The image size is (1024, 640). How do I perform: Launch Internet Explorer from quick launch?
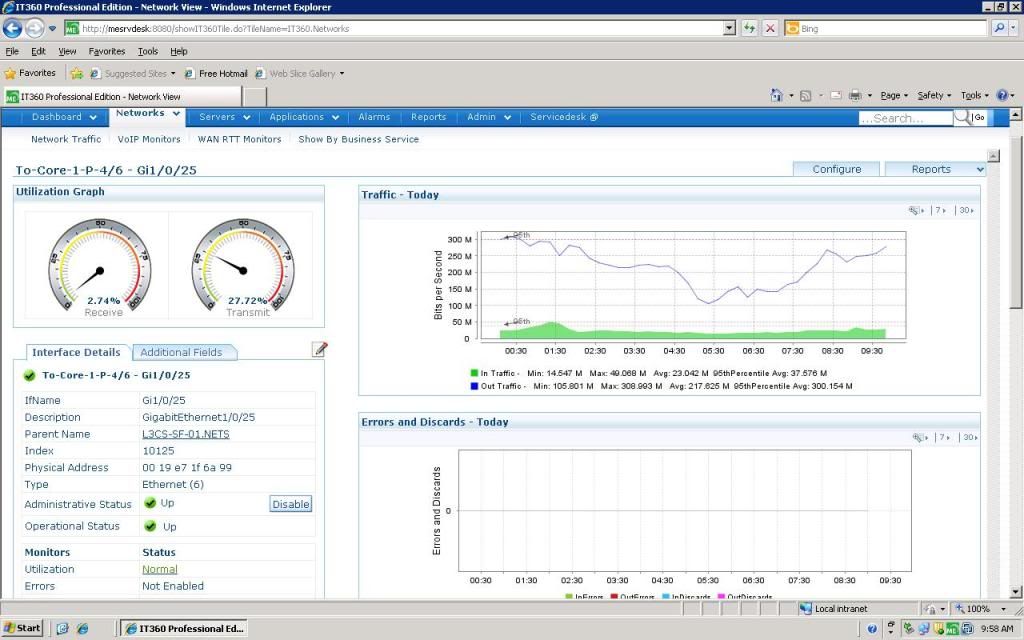coord(82,628)
